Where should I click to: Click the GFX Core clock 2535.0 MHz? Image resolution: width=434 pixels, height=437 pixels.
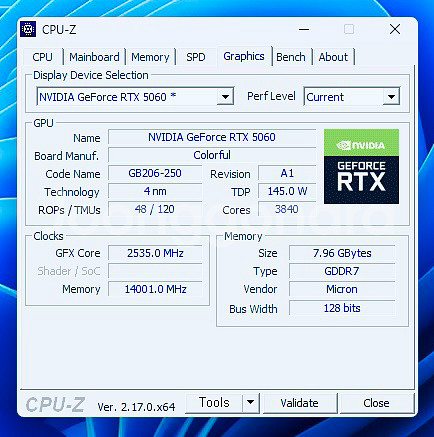pyautogui.click(x=155, y=253)
